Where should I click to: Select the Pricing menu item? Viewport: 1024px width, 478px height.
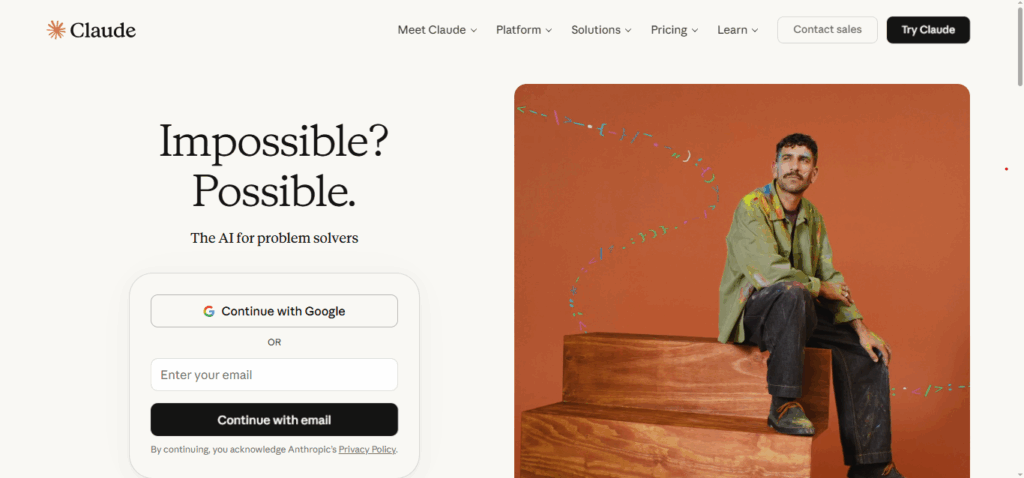click(669, 30)
